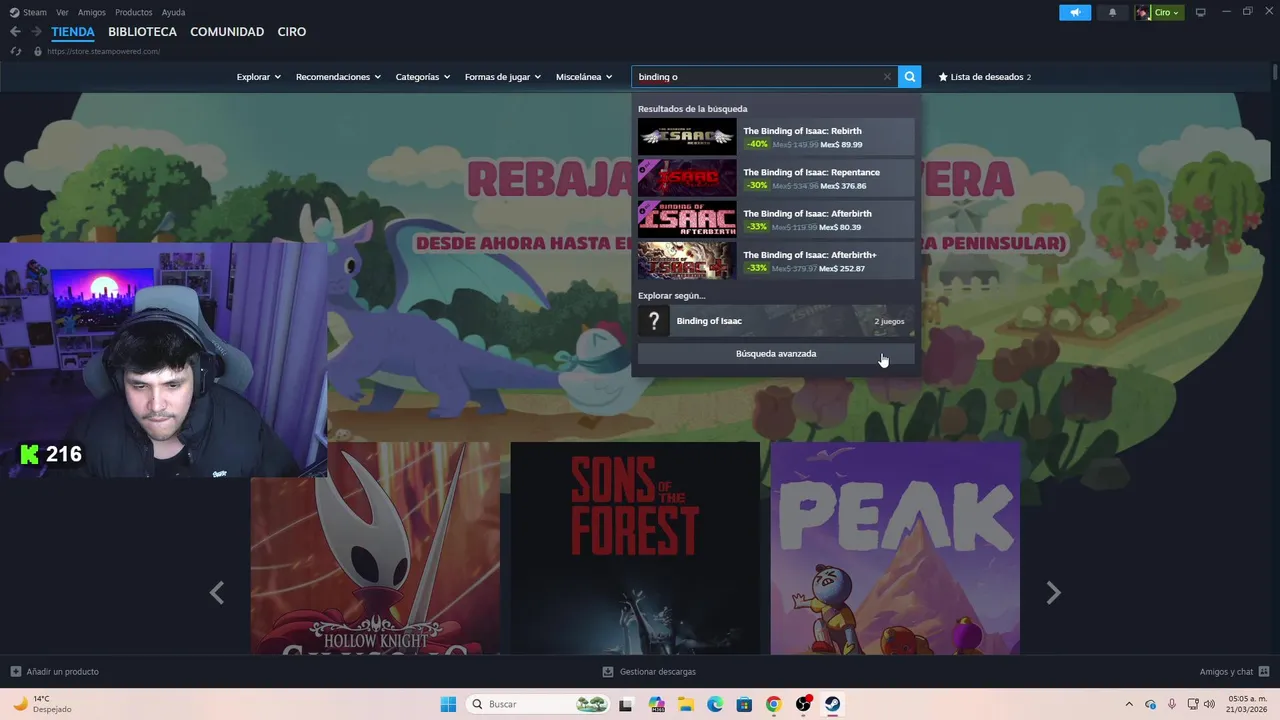Open Task View in the taskbar
This screenshot has height=720, width=1280.
(x=626, y=704)
